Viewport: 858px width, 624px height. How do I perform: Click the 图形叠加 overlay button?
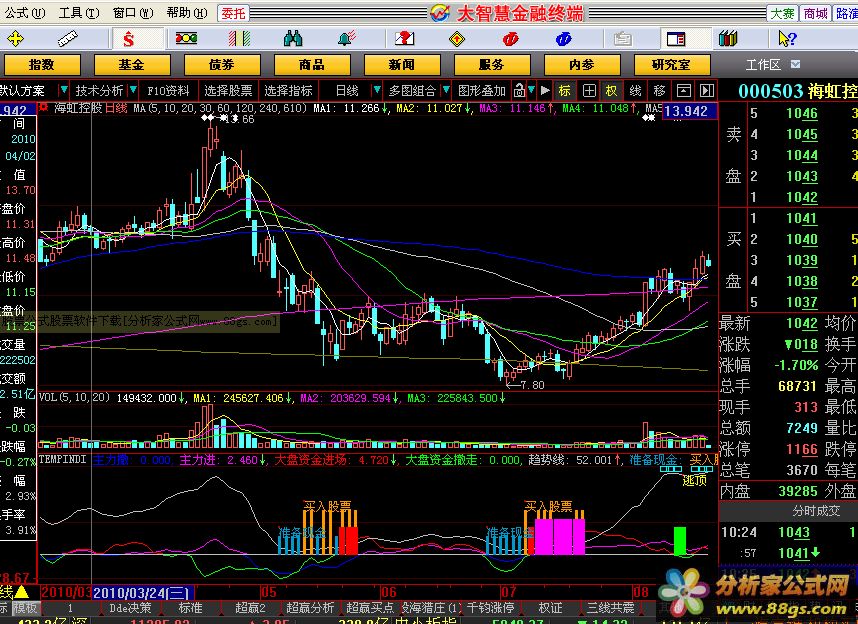(482, 90)
